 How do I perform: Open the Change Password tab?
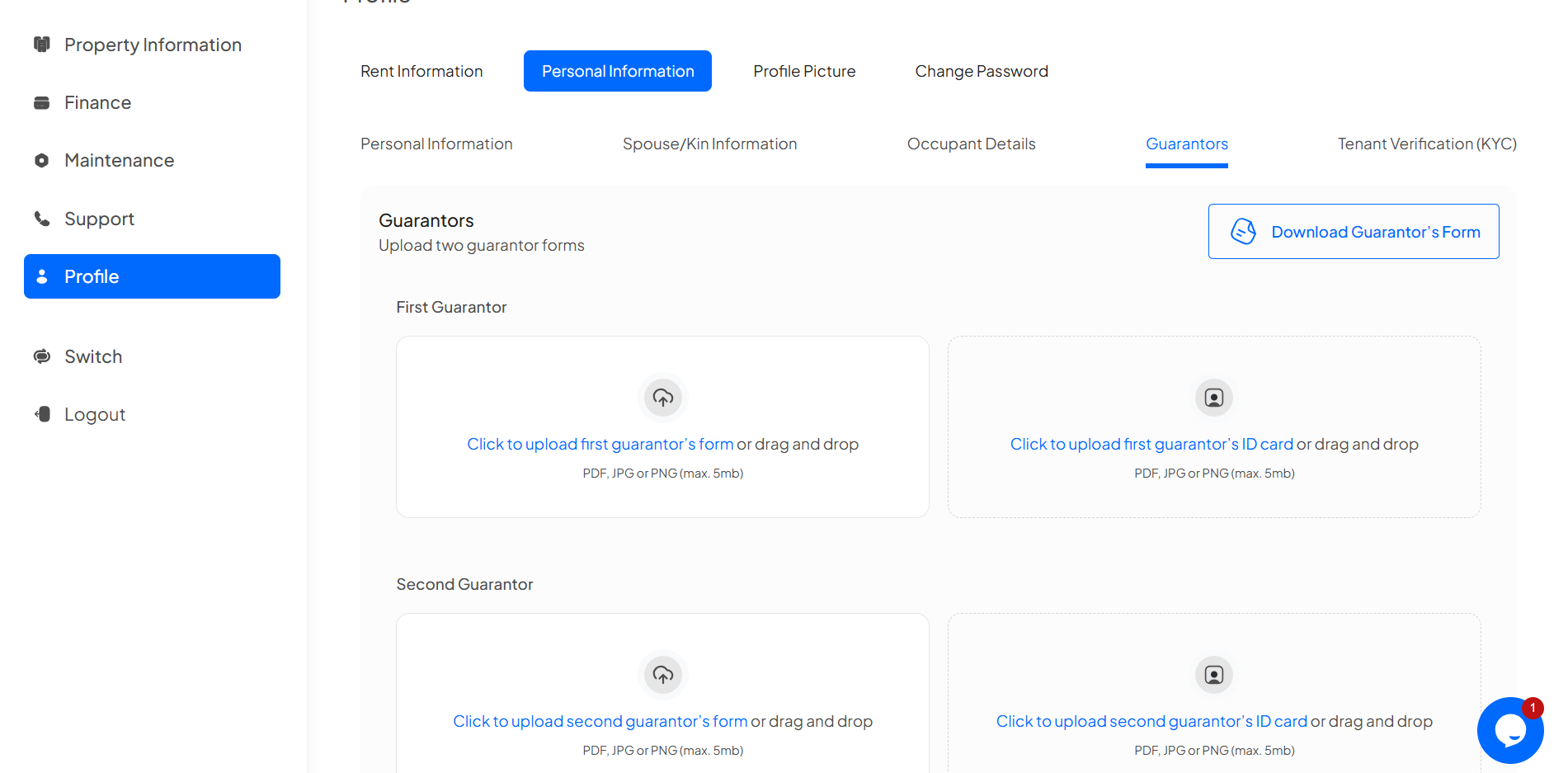[982, 71]
